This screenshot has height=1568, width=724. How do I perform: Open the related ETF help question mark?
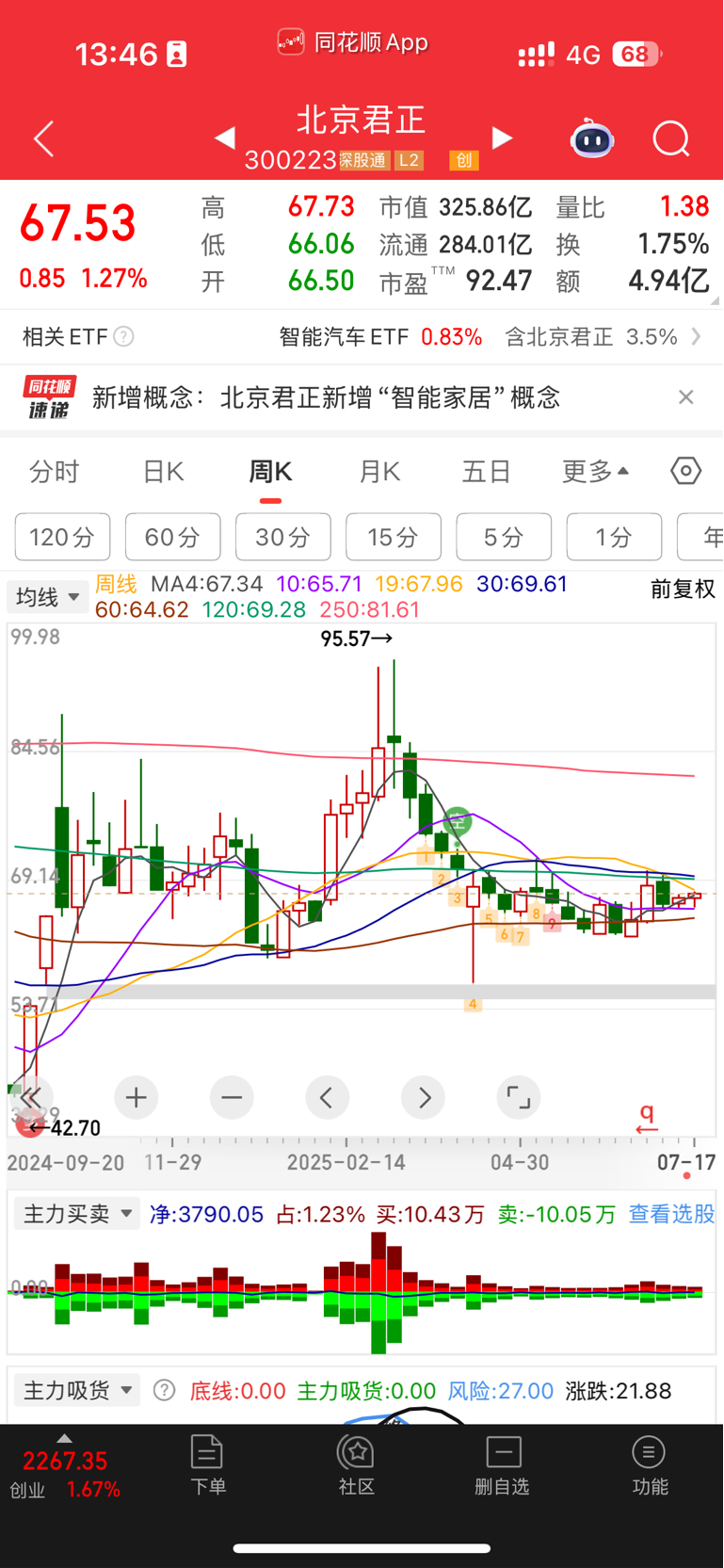[x=123, y=336]
